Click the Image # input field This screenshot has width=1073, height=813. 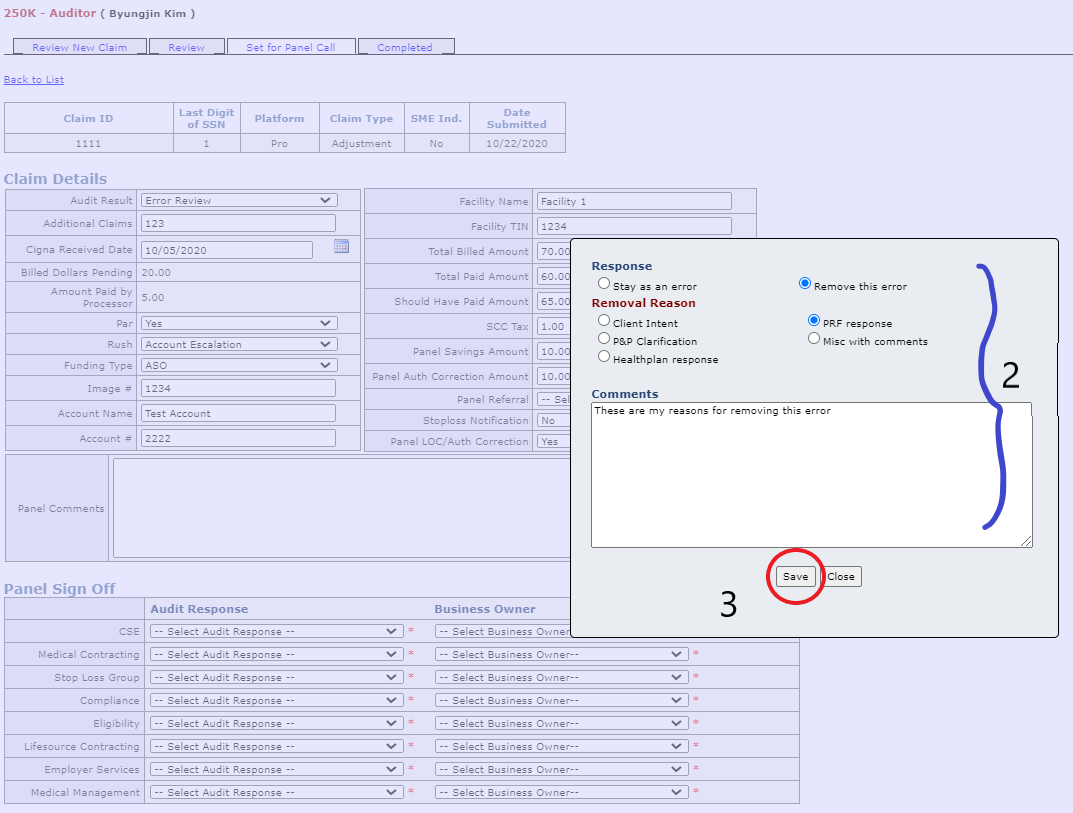tap(238, 388)
